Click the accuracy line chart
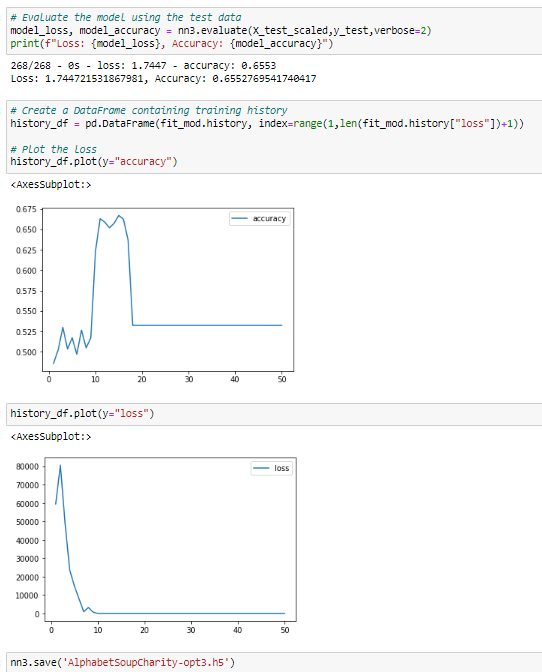The width and height of the screenshot is (542, 672). click(168, 290)
